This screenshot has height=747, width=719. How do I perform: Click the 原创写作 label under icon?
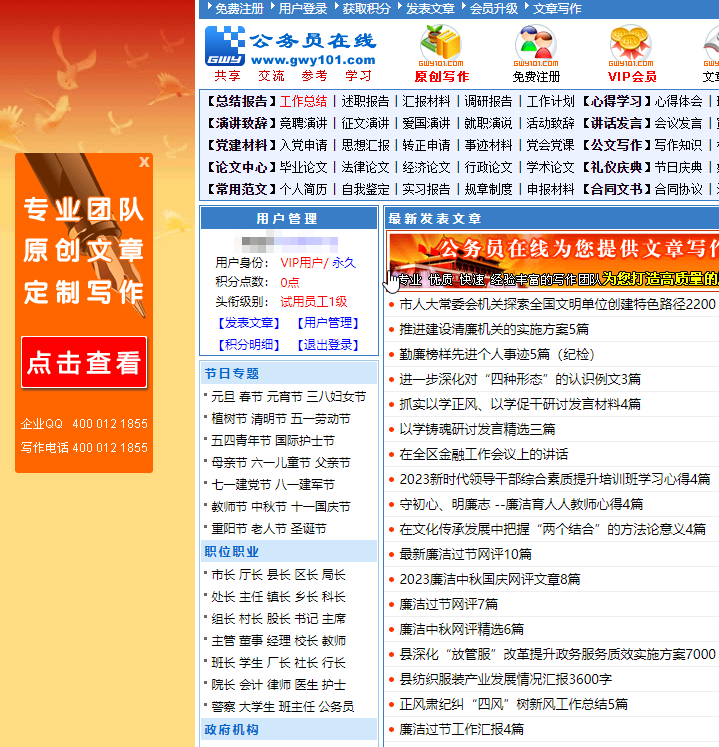coord(442,77)
